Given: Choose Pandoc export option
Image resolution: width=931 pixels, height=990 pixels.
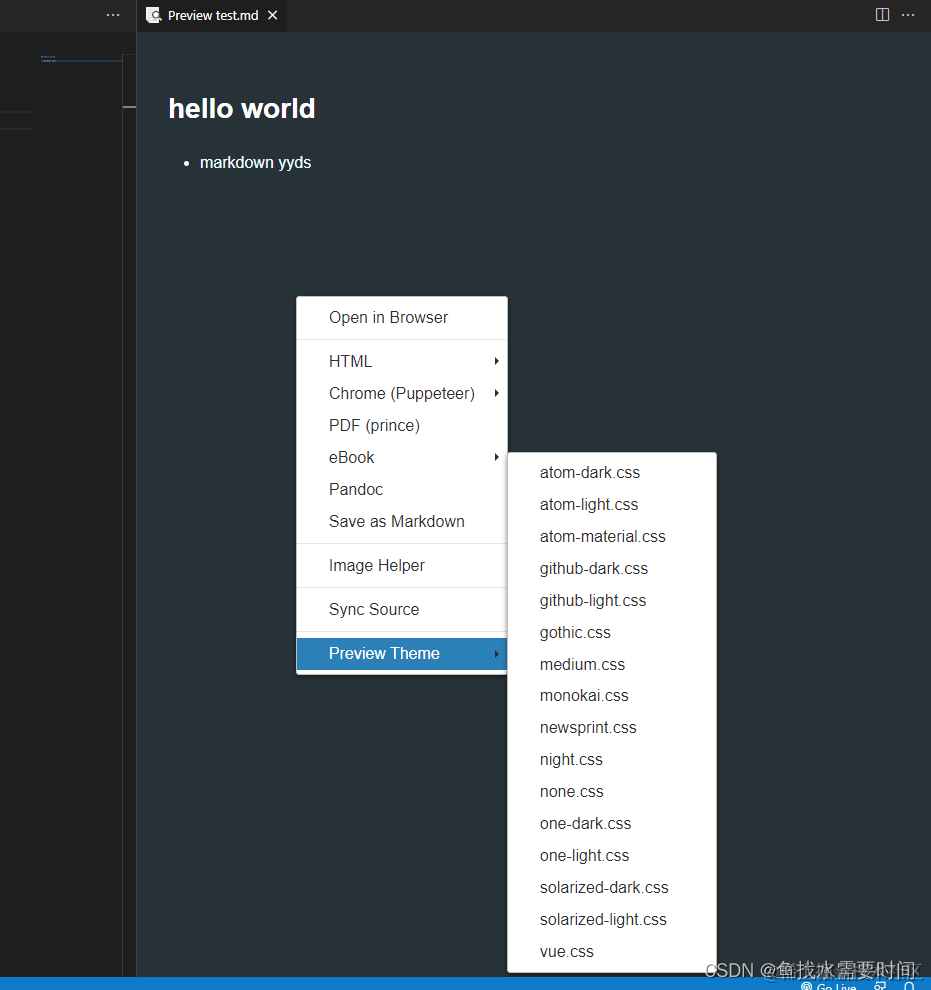Looking at the screenshot, I should click(401, 489).
